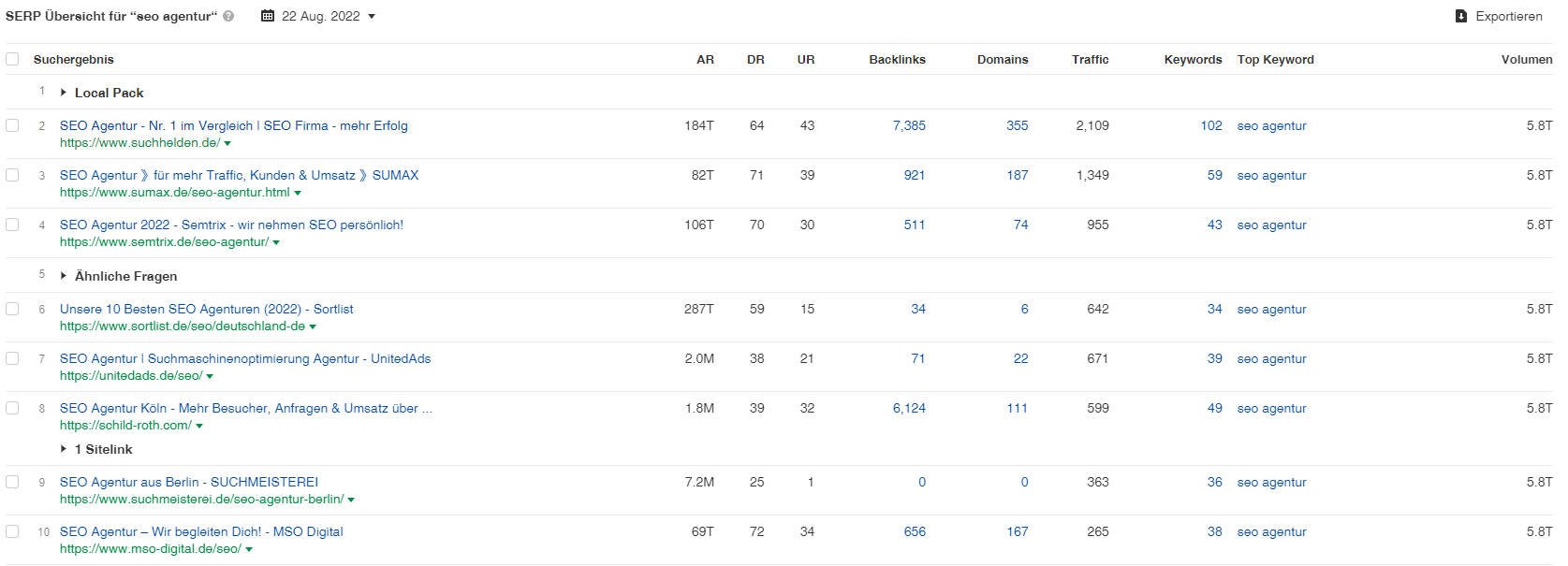The height and width of the screenshot is (566, 1568).
Task: Open the 7,385 backlinks link for suchhelden.de
Action: 908,125
